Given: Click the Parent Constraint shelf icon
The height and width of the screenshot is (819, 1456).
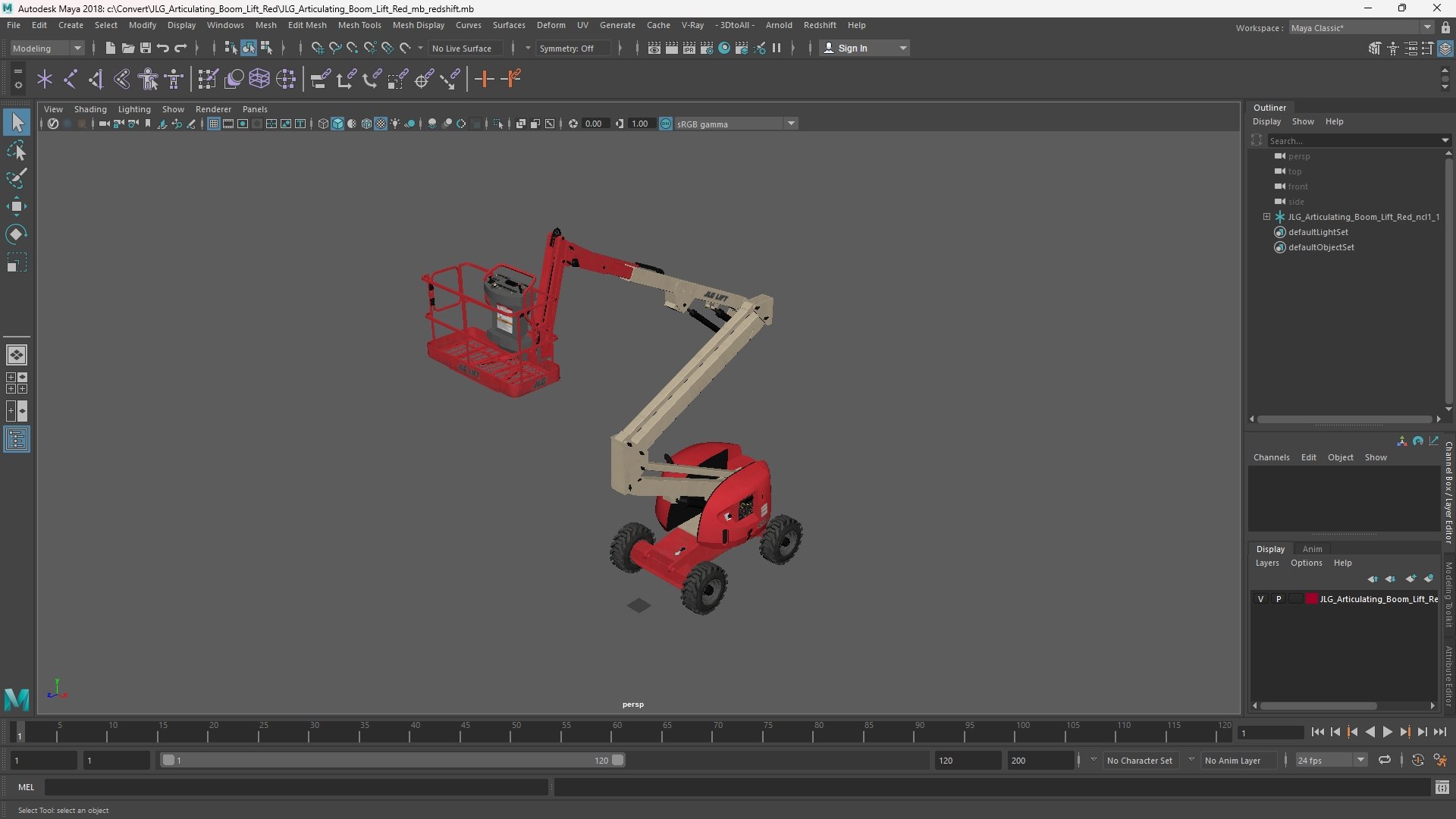Looking at the screenshot, I should coord(320,79).
